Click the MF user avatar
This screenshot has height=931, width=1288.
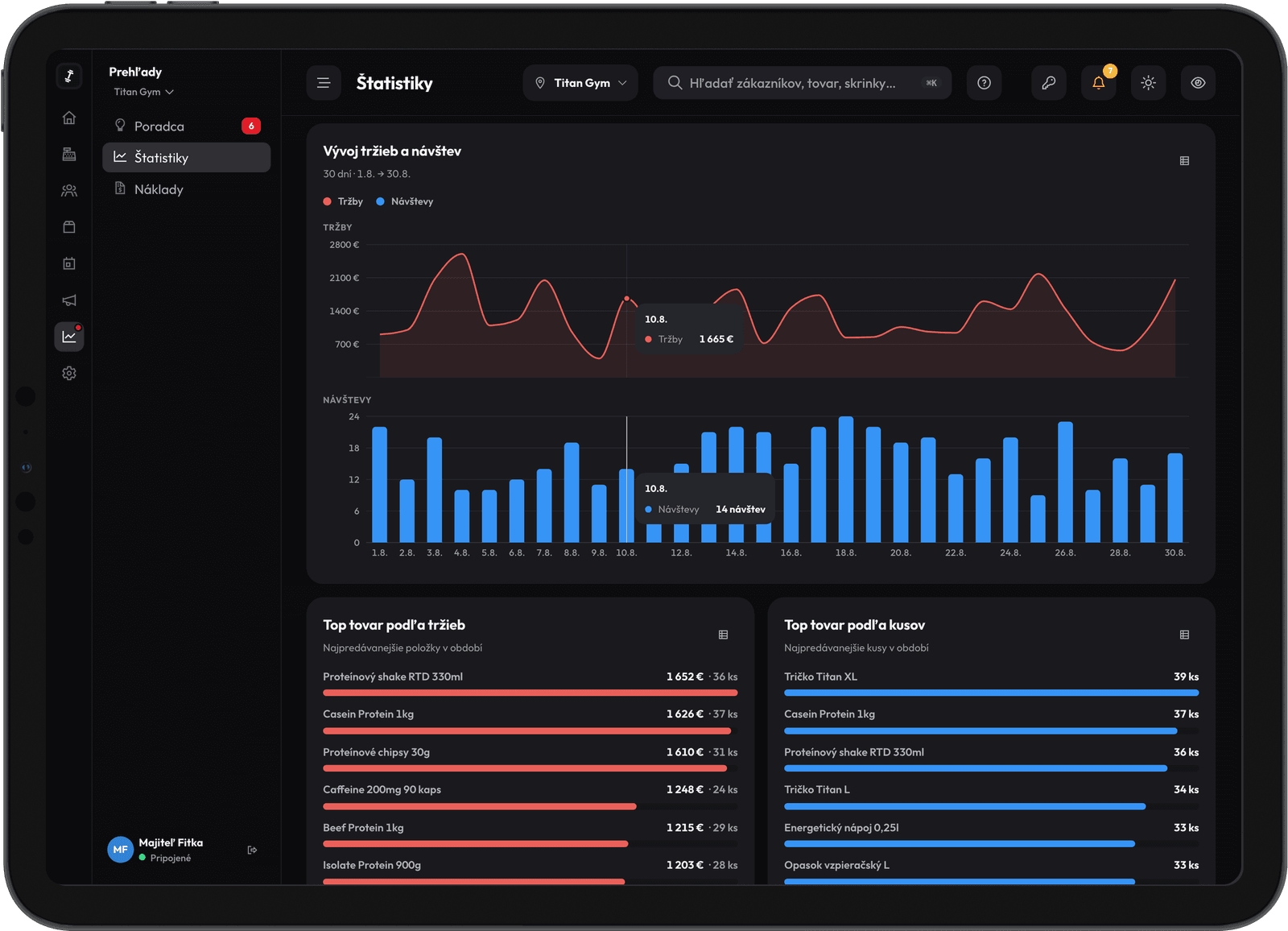tap(121, 850)
